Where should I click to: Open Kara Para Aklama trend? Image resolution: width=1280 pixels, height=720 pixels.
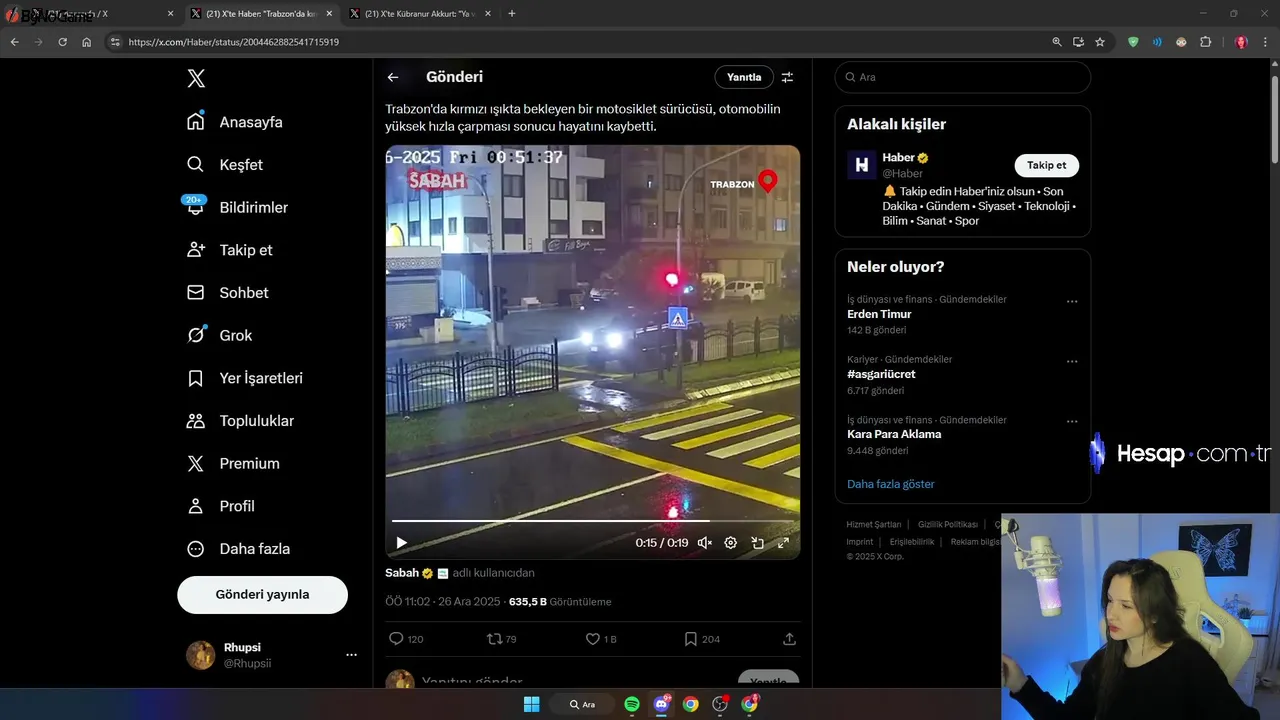(x=894, y=434)
